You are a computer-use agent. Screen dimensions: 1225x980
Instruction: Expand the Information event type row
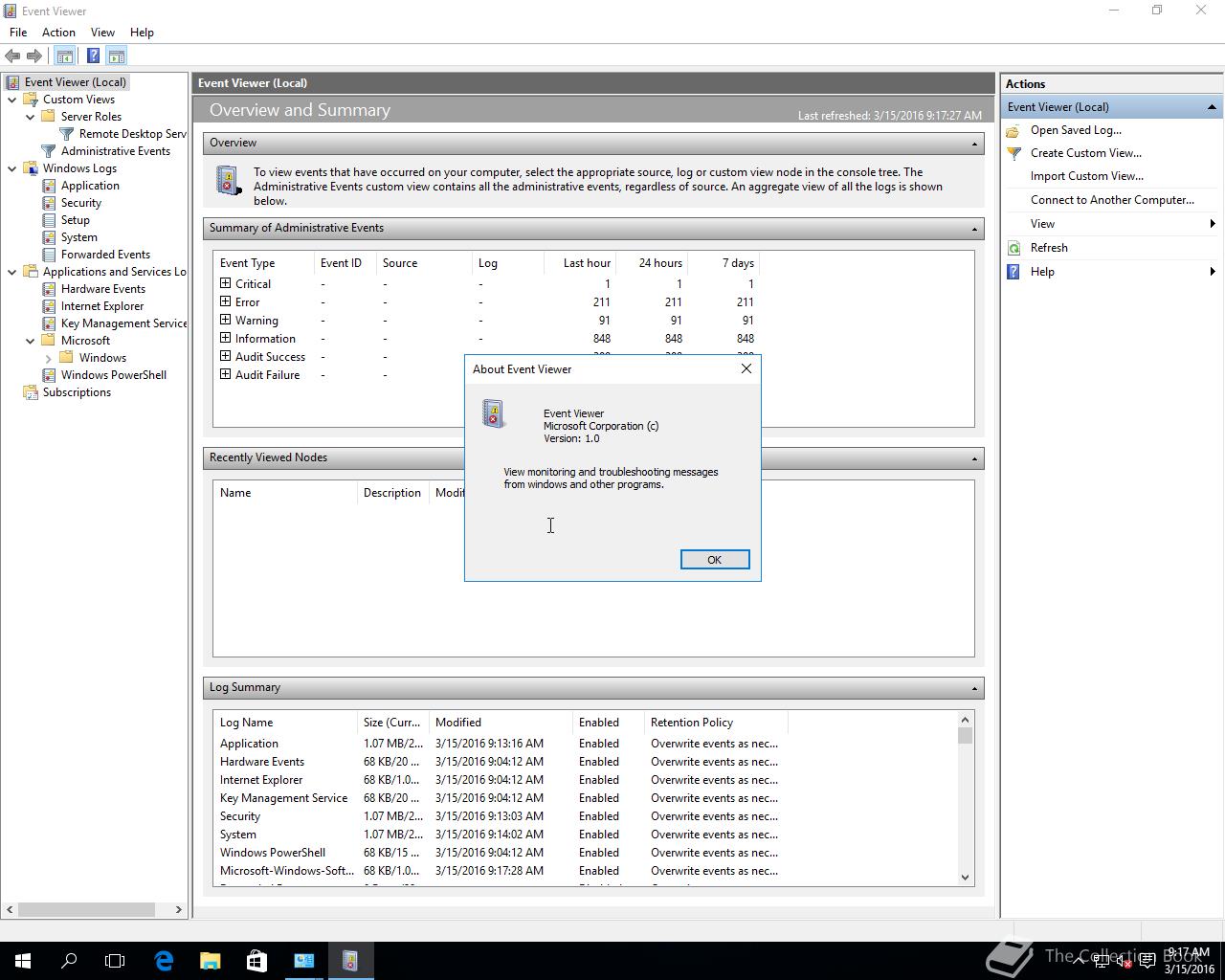click(x=225, y=338)
